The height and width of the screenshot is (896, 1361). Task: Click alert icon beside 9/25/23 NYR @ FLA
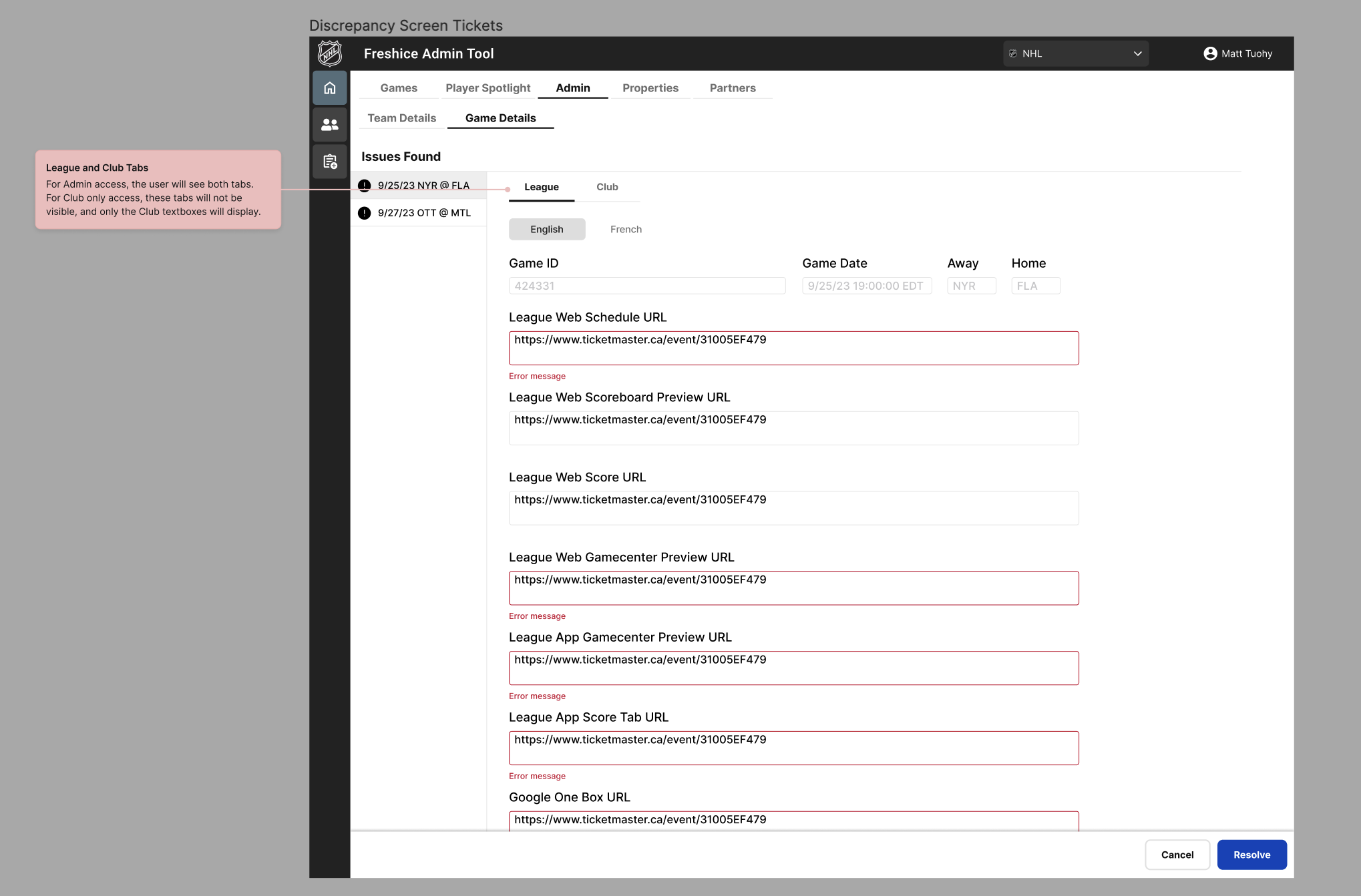tap(365, 186)
